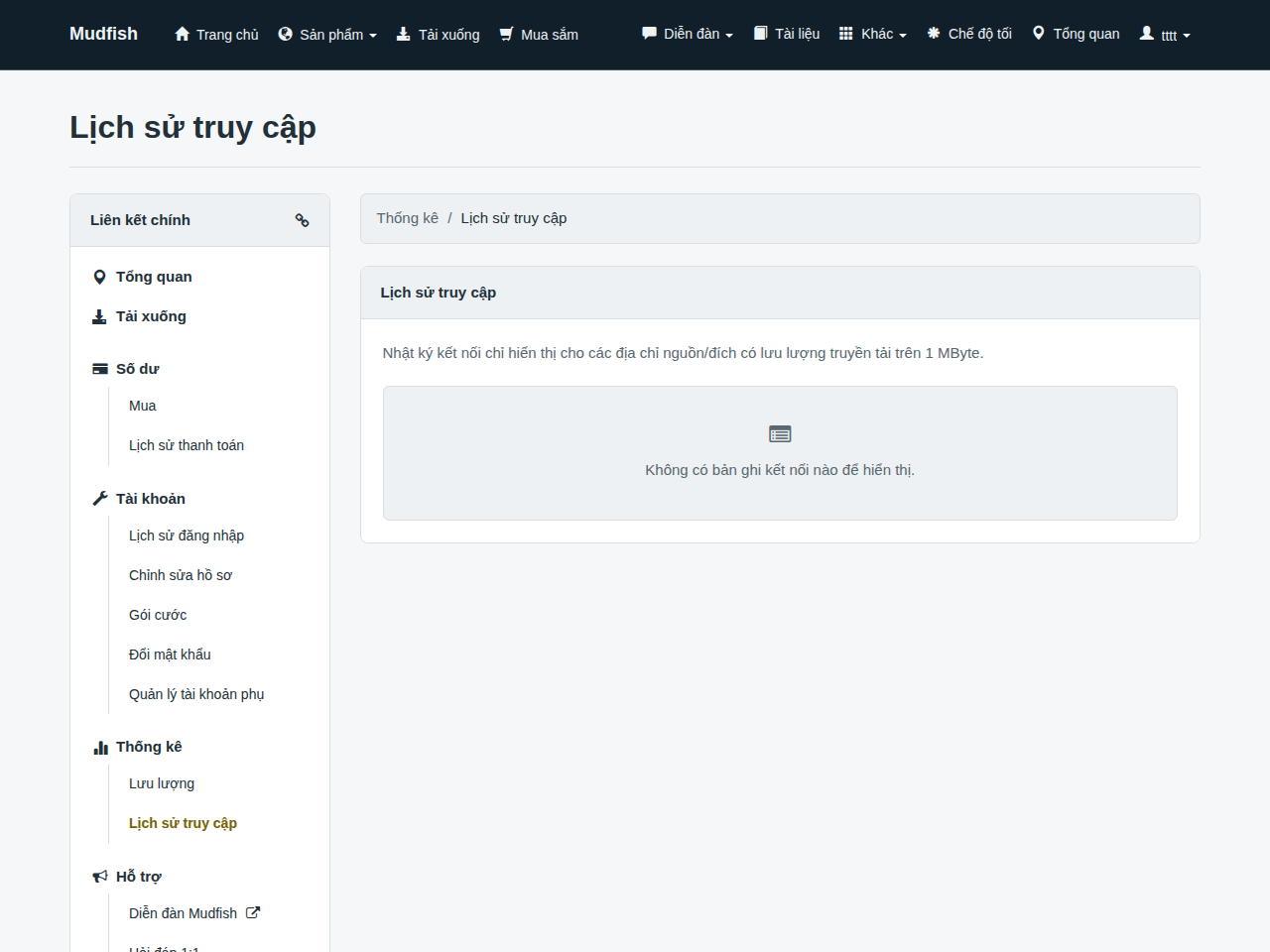This screenshot has width=1270, height=952.
Task: Click the shopping cart icon for Mua sắm
Action: point(506,34)
